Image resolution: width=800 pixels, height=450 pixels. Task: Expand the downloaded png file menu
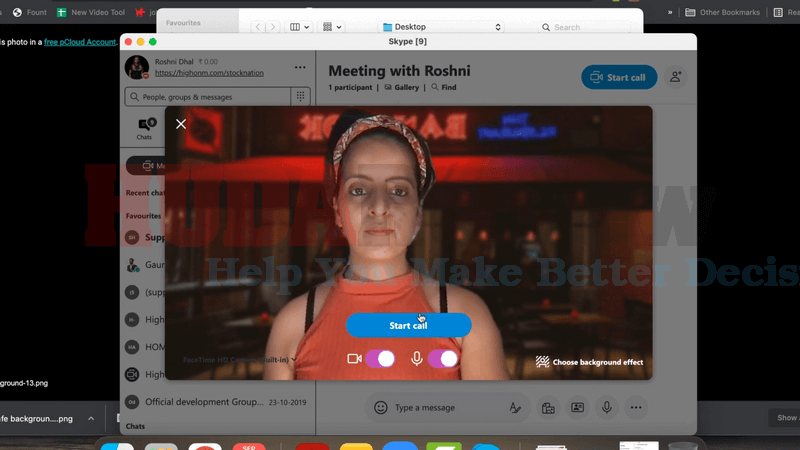click(x=91, y=418)
